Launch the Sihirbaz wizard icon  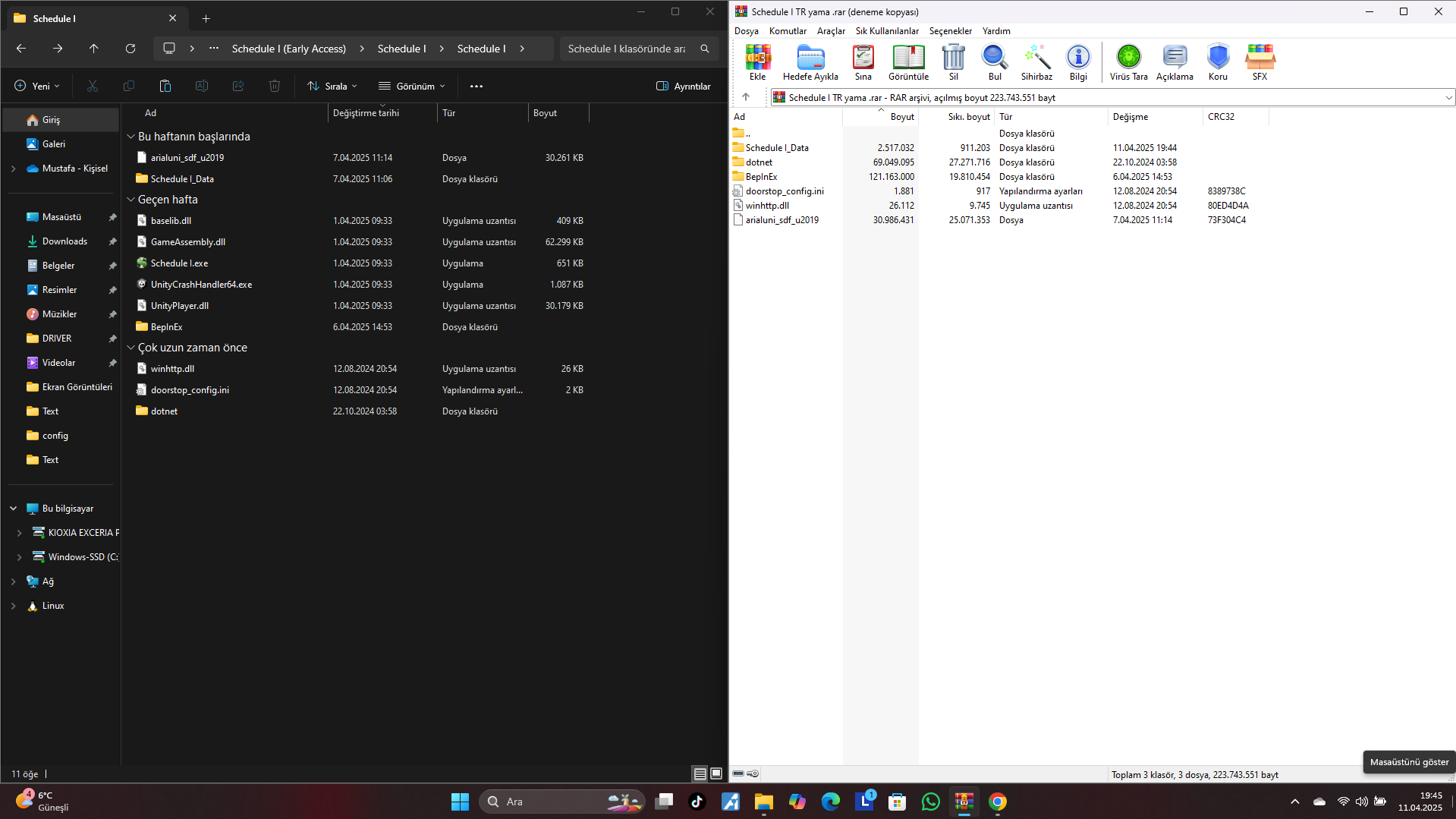[x=1036, y=62]
